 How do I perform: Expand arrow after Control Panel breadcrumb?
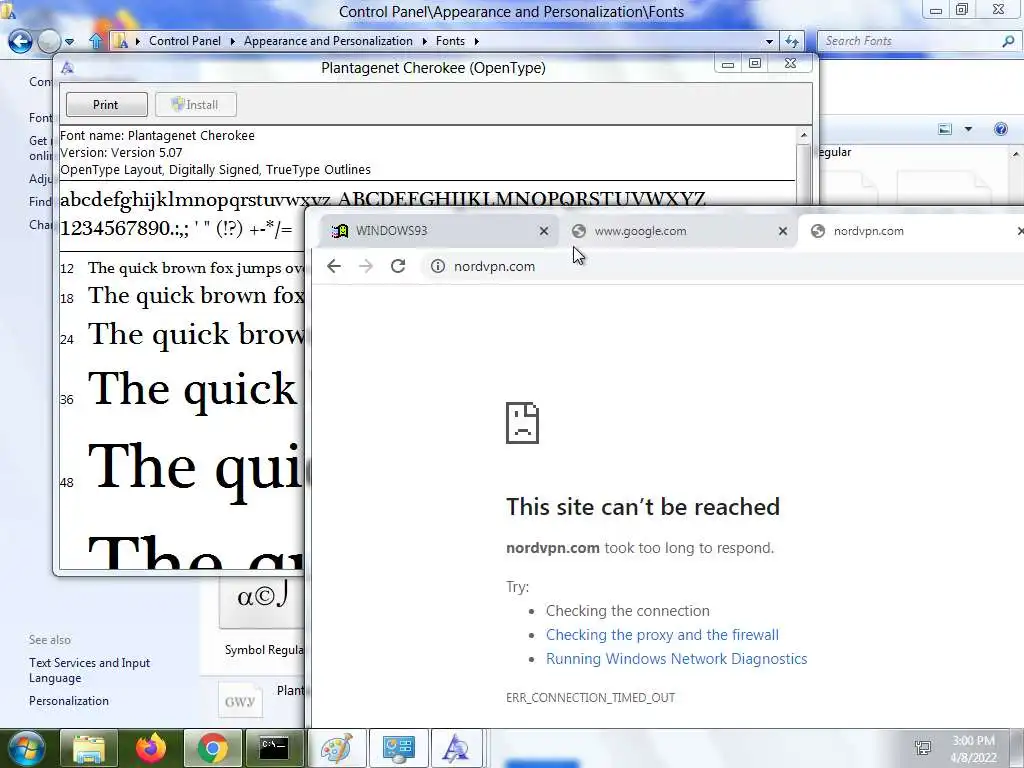coord(232,41)
